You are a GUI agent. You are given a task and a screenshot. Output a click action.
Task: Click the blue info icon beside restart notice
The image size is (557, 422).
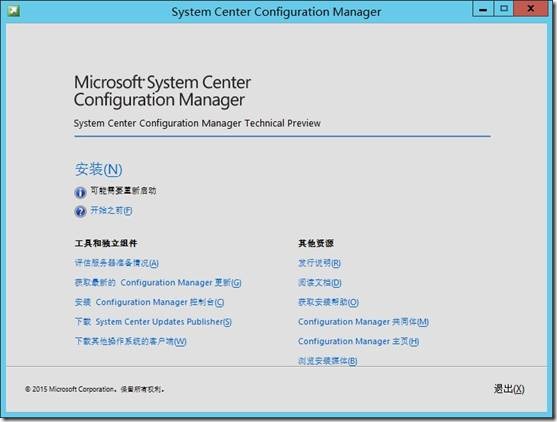(80, 192)
